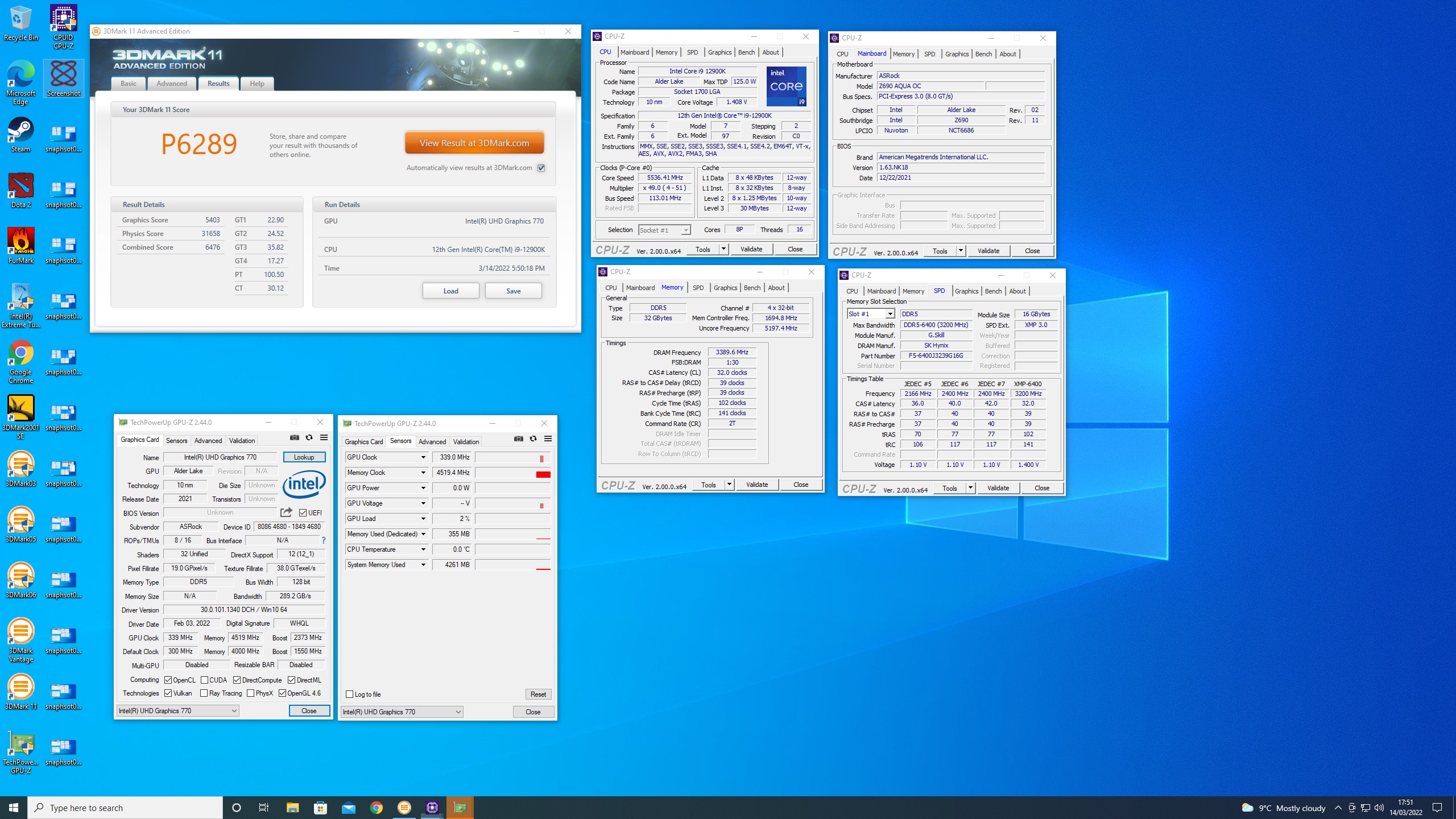
Task: Expand CPU Temperature sensor dropdown
Action: tap(423, 549)
